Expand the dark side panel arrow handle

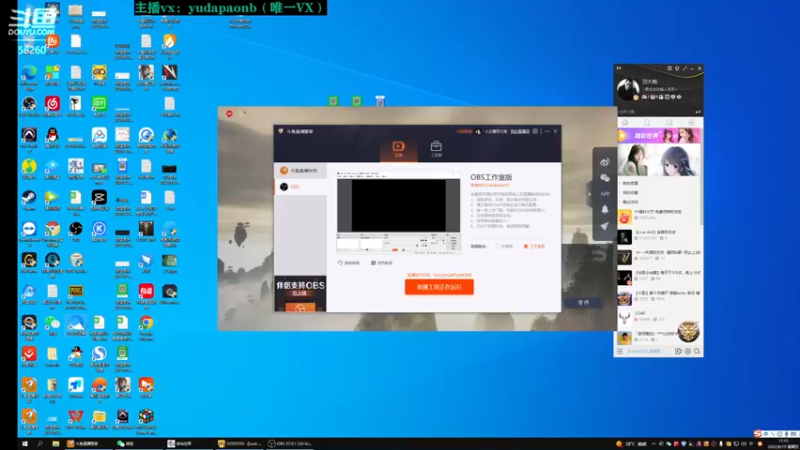590,194
